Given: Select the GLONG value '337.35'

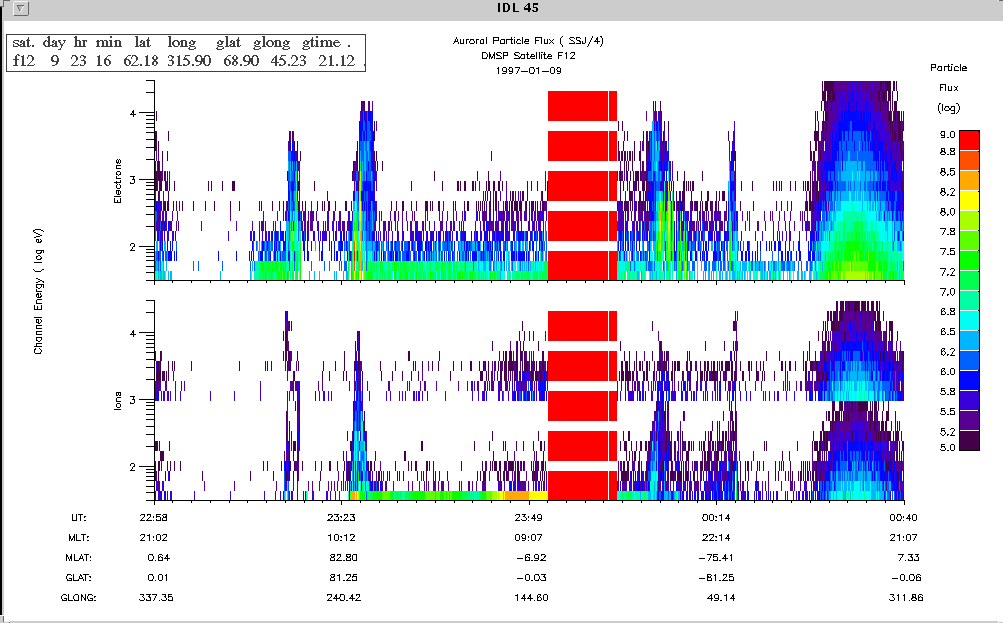Looking at the screenshot, I should tap(156, 598).
